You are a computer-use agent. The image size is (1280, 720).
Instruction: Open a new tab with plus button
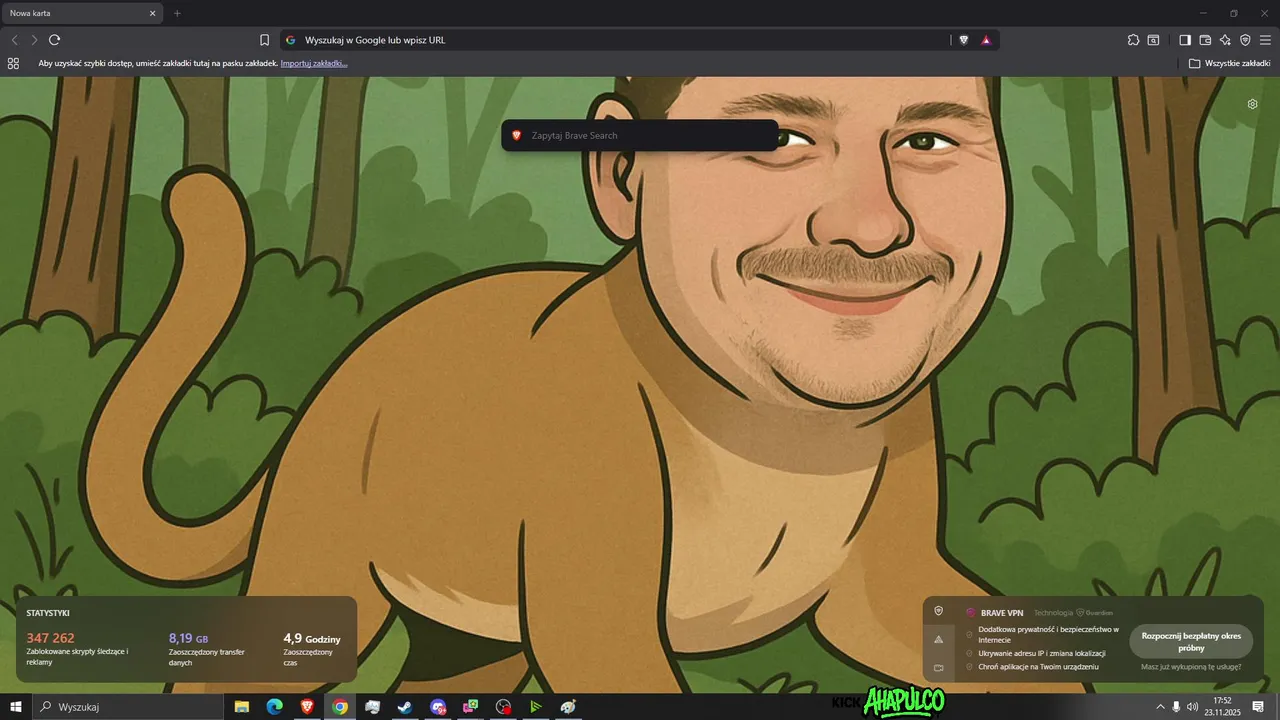tap(177, 13)
